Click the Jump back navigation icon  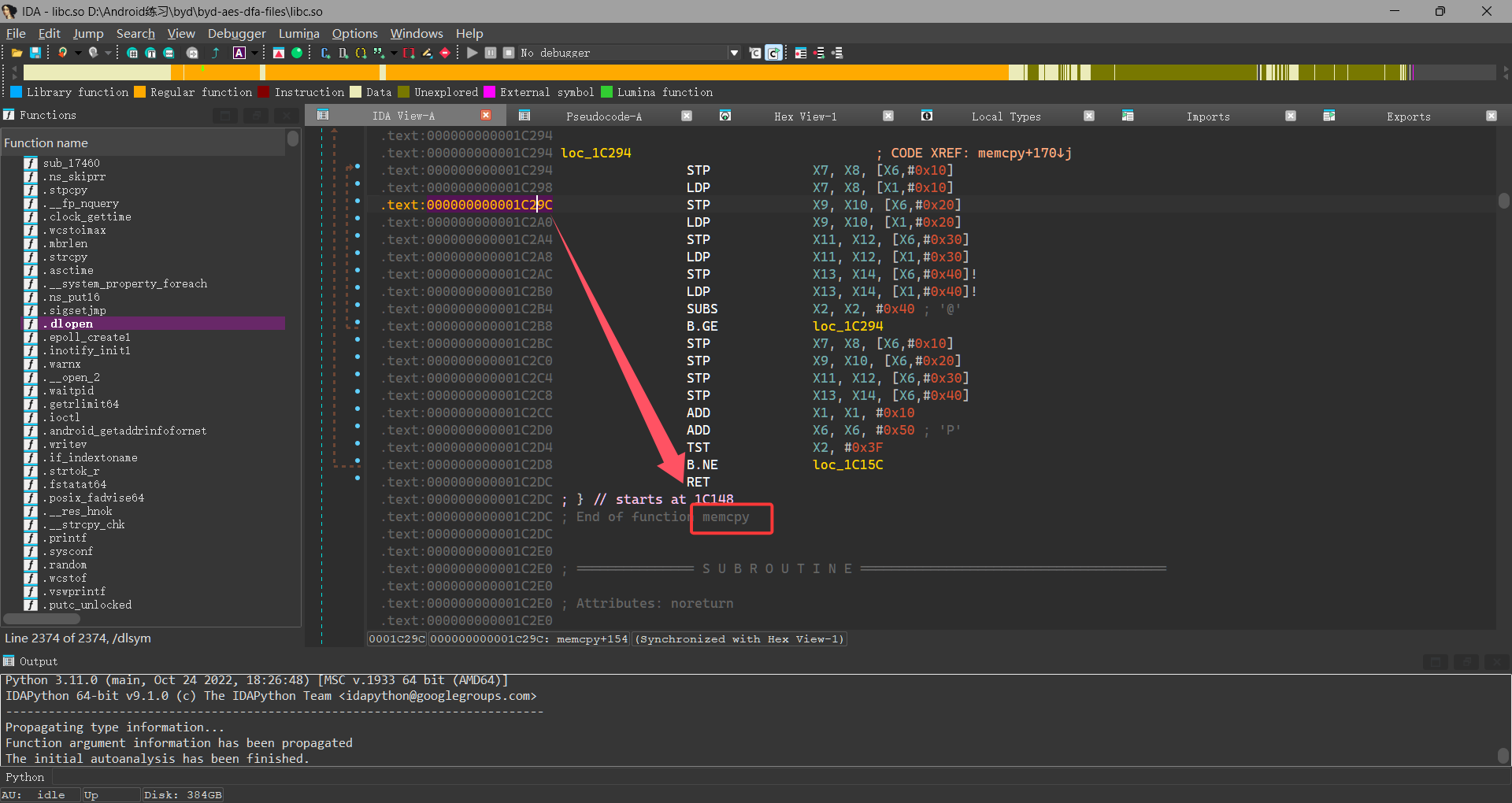63,53
